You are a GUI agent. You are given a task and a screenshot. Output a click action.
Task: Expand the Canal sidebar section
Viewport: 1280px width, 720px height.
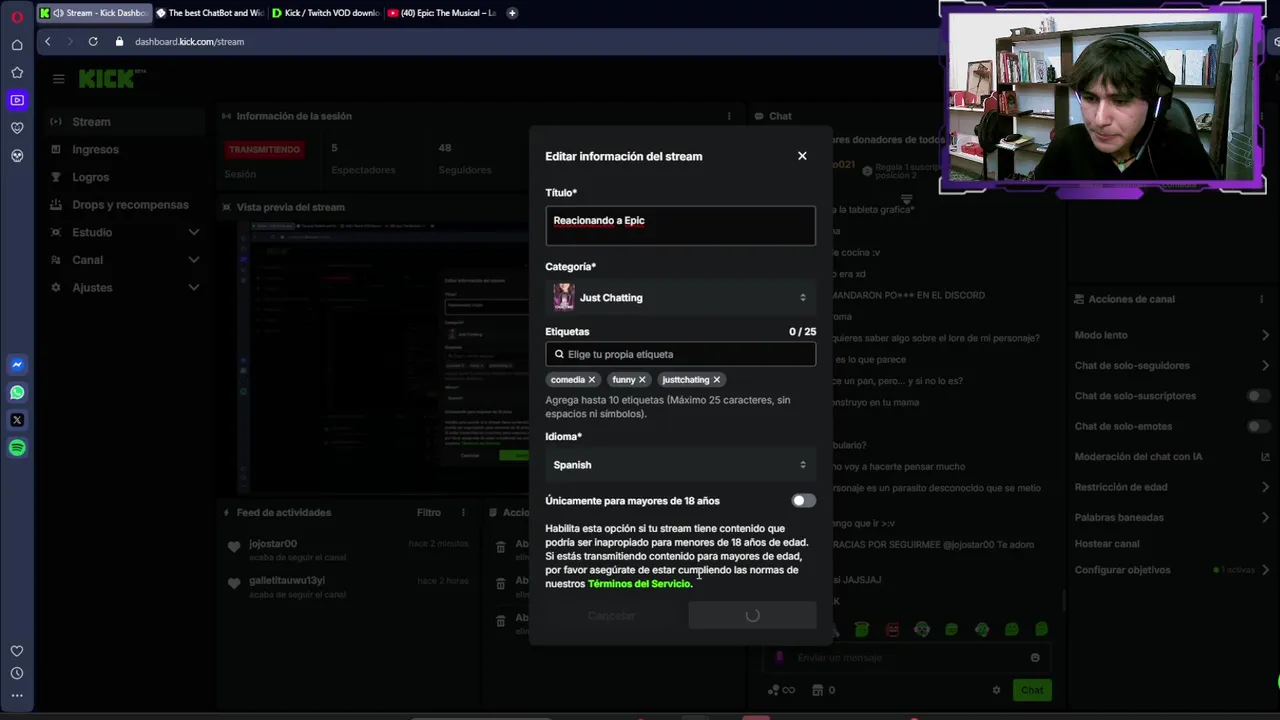(194, 260)
